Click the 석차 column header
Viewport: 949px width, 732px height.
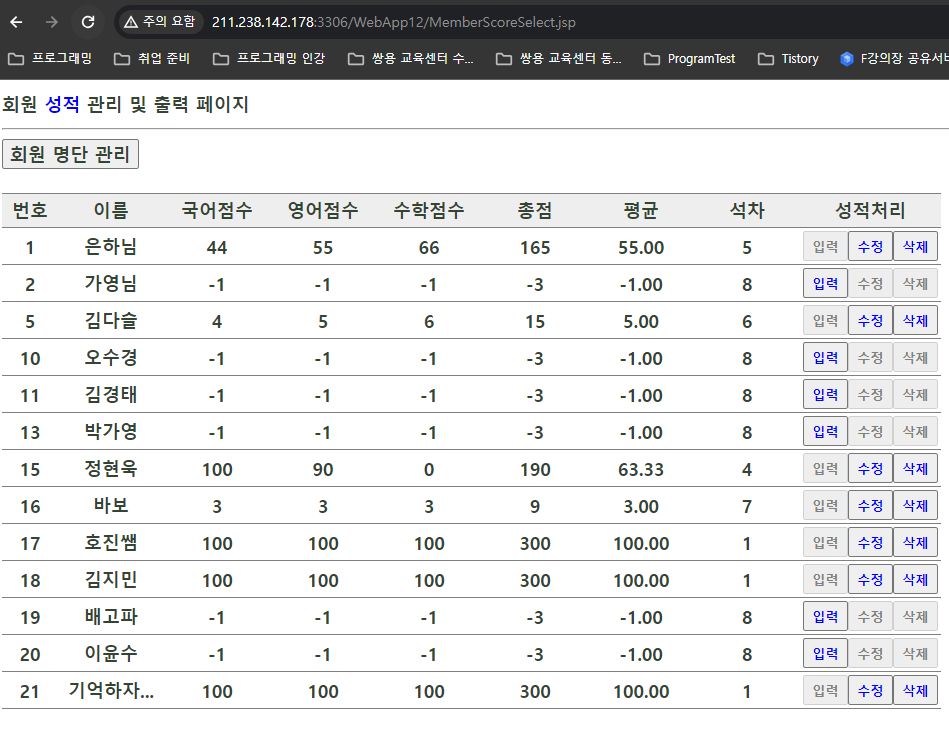click(x=747, y=210)
